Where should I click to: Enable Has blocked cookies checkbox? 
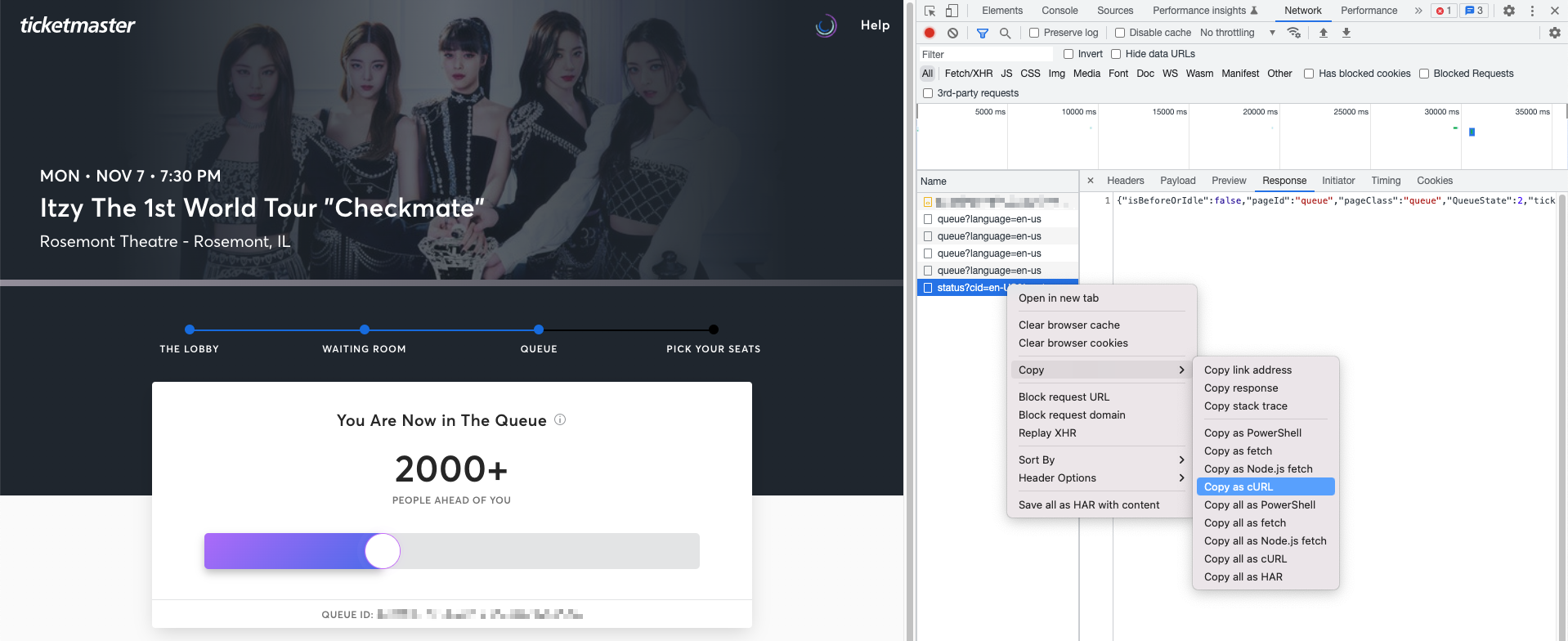coord(1309,74)
